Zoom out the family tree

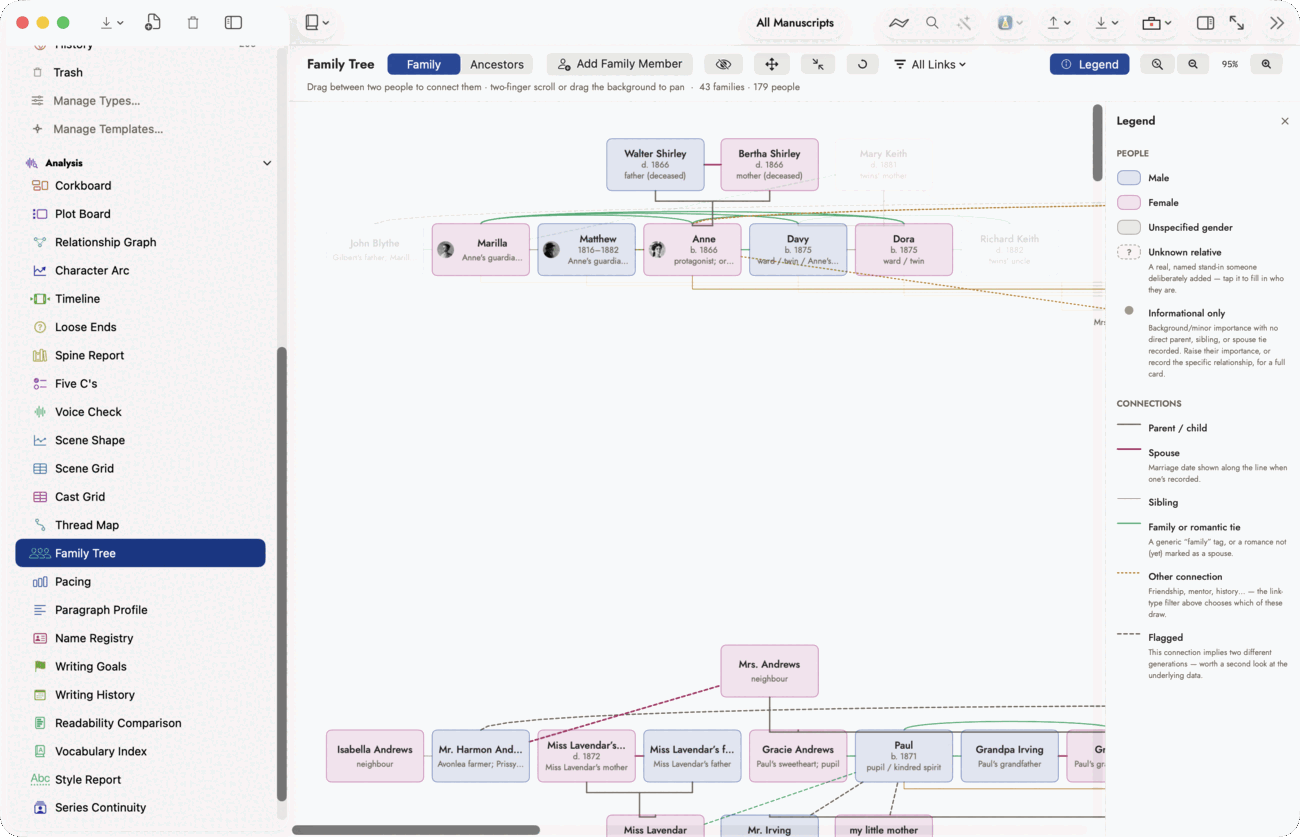[1193, 64]
